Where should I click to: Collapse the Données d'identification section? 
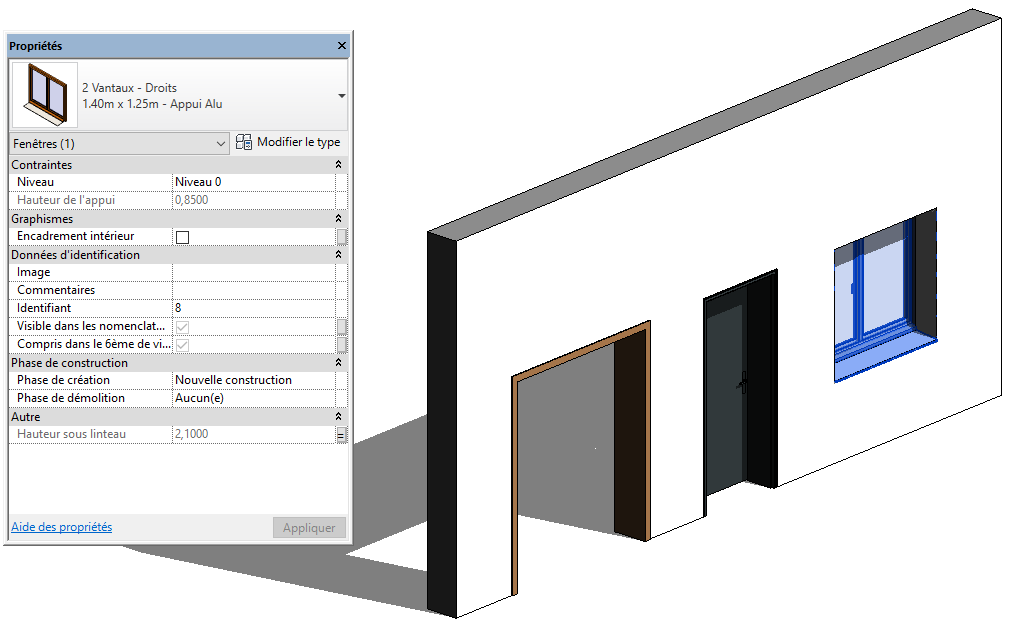(x=338, y=255)
